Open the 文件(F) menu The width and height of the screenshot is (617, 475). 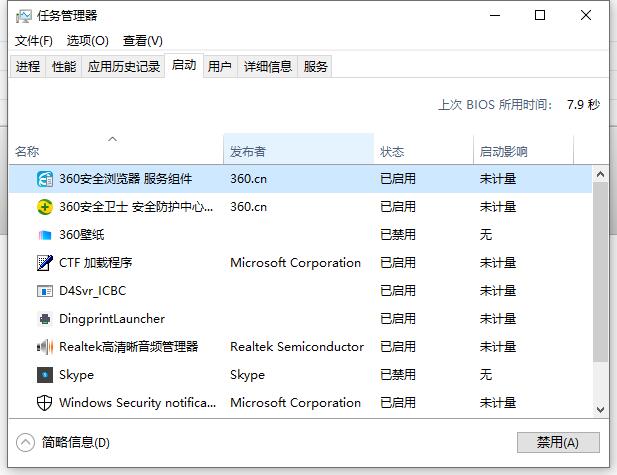(x=33, y=41)
